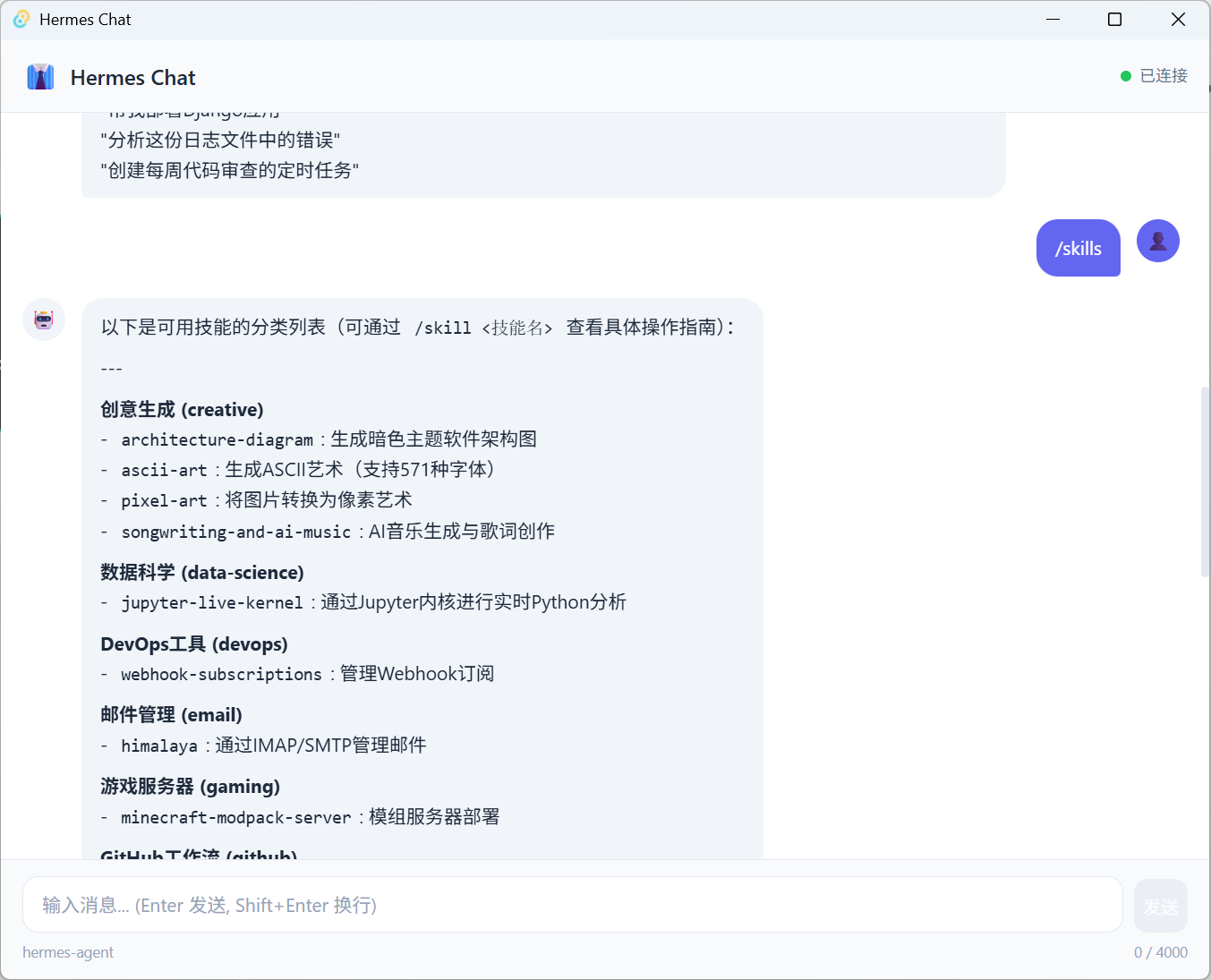Screen dimensions: 1211x980
Task: Click the 以下是可用技能的分类列表 intro line
Action: tap(417, 328)
